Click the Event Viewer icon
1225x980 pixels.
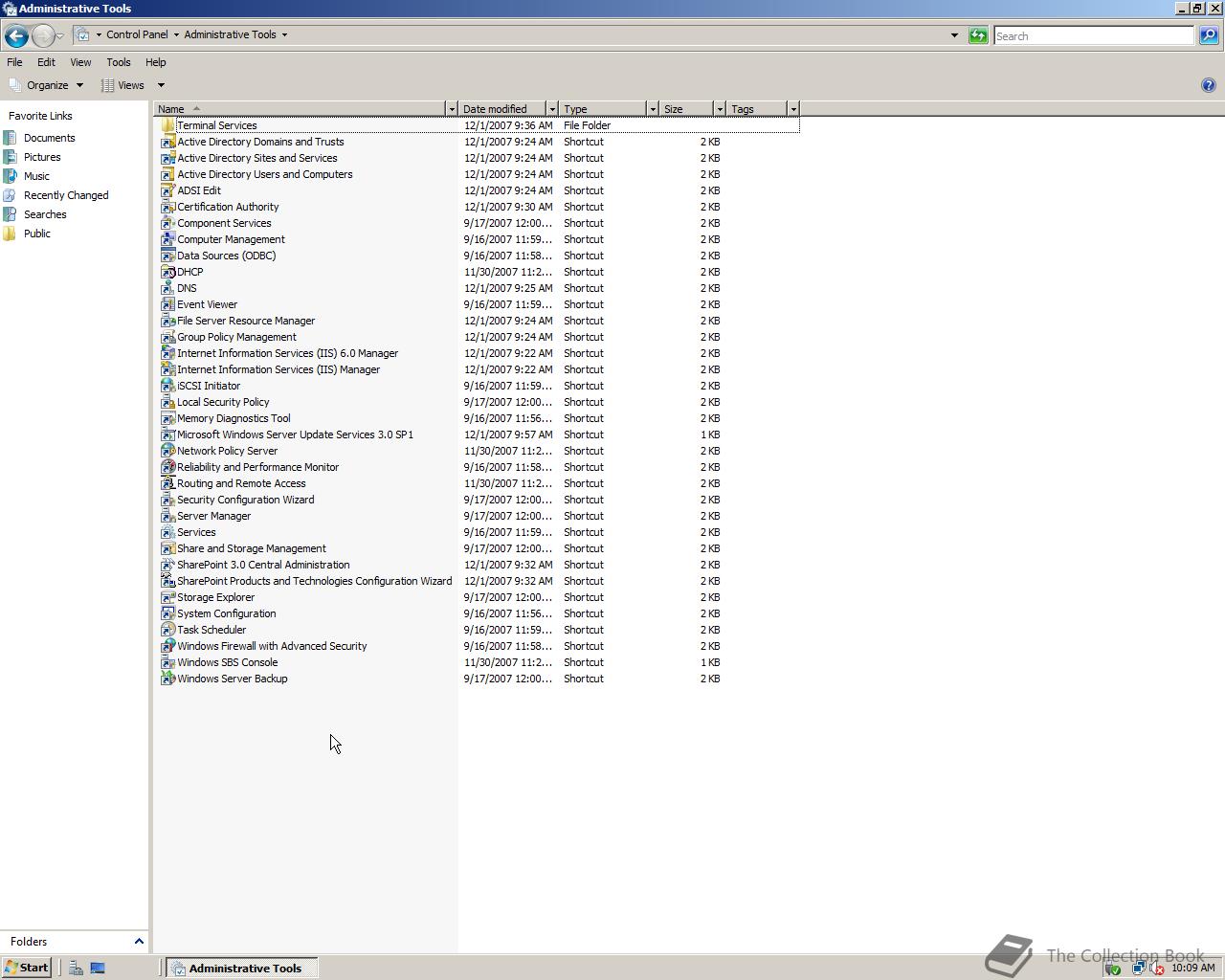167,304
